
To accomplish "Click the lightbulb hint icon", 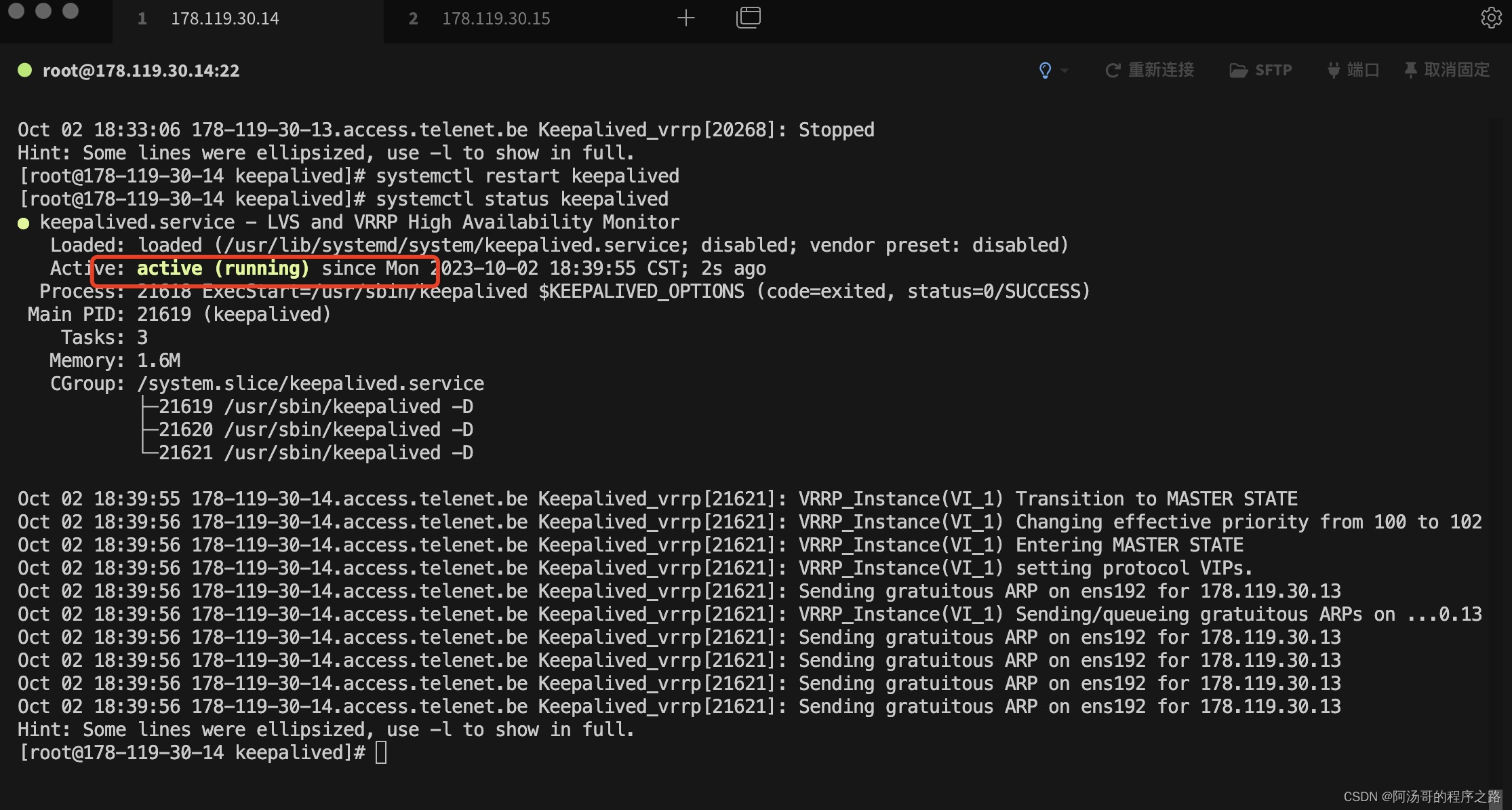I will [x=1045, y=70].
